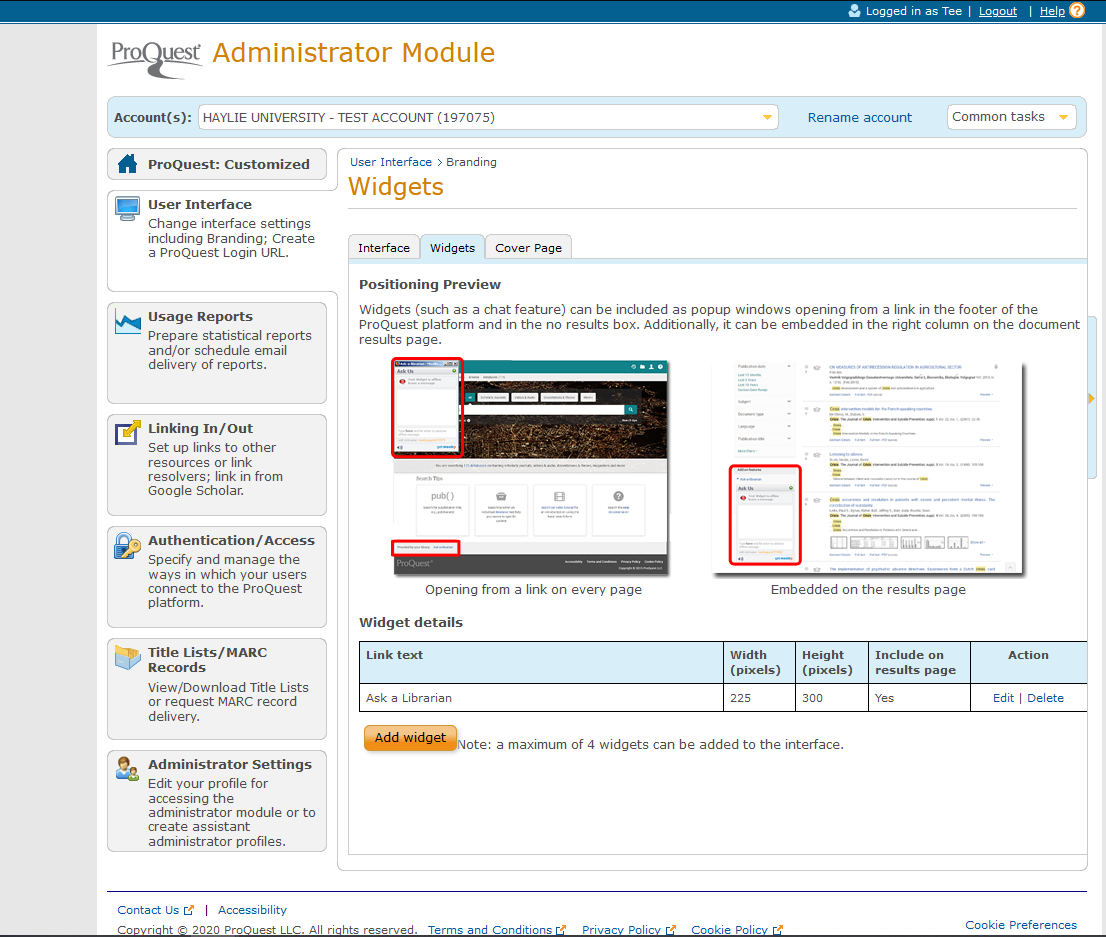Click the Logout link
Screen dimensions: 1106x937
click(997, 11)
